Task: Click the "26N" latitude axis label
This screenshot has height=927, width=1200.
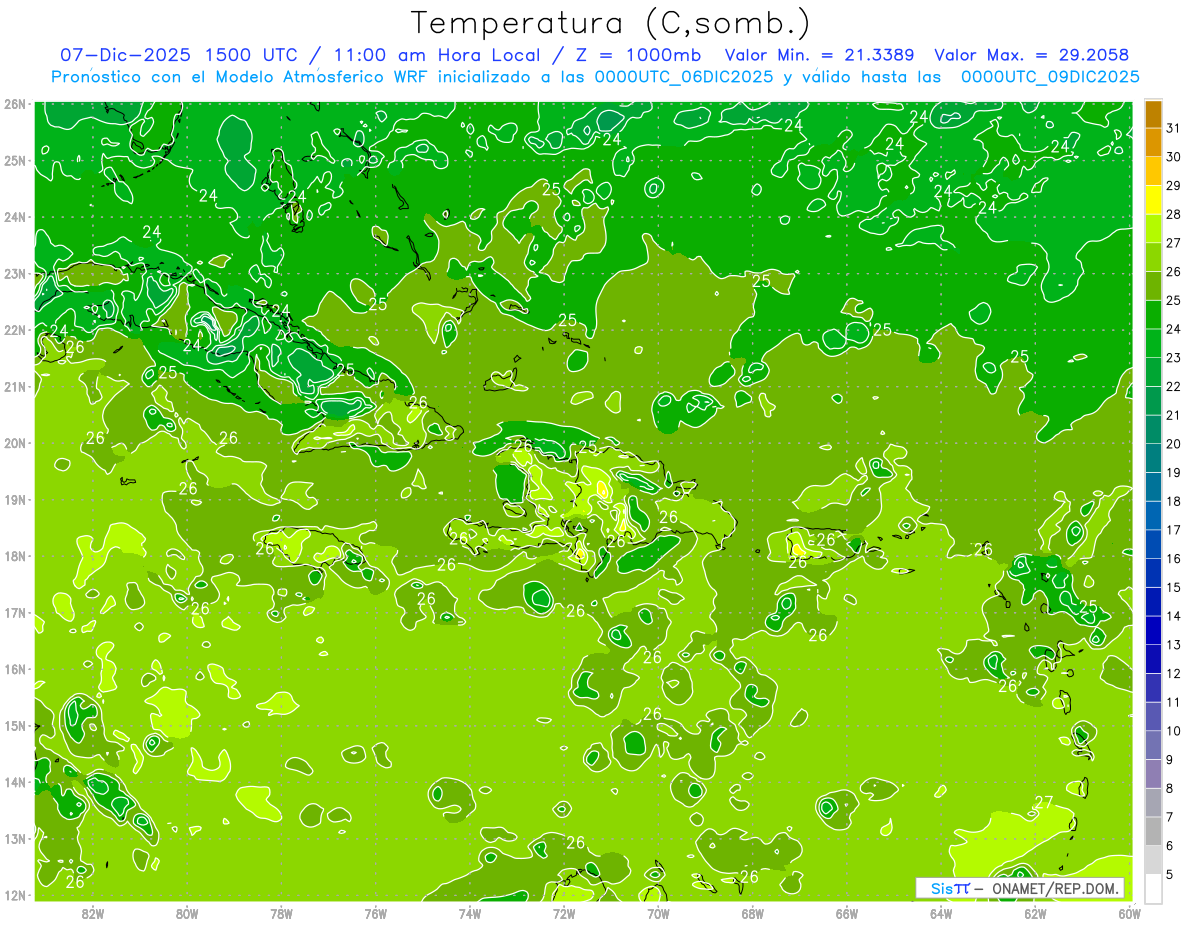Action: click(15, 103)
